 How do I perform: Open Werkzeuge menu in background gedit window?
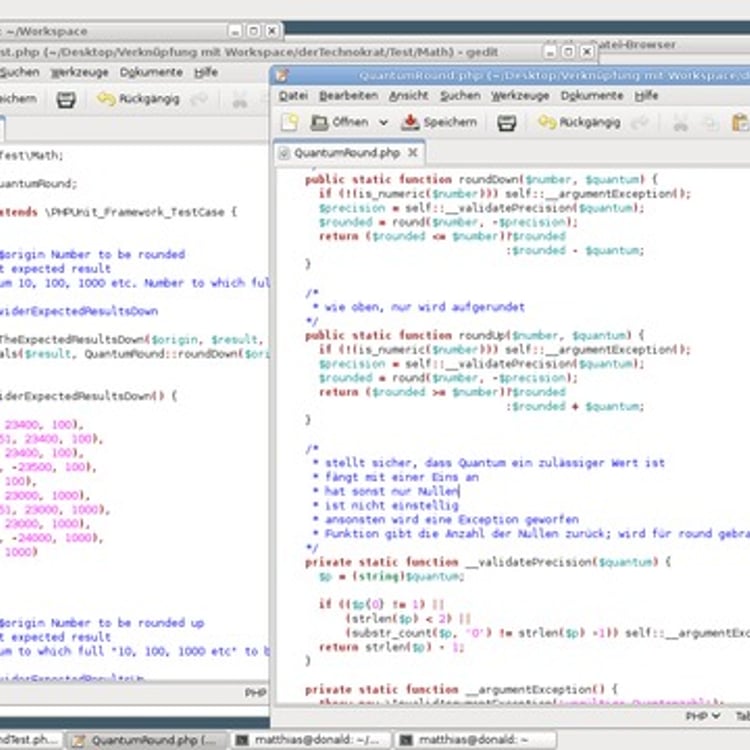coord(80,73)
